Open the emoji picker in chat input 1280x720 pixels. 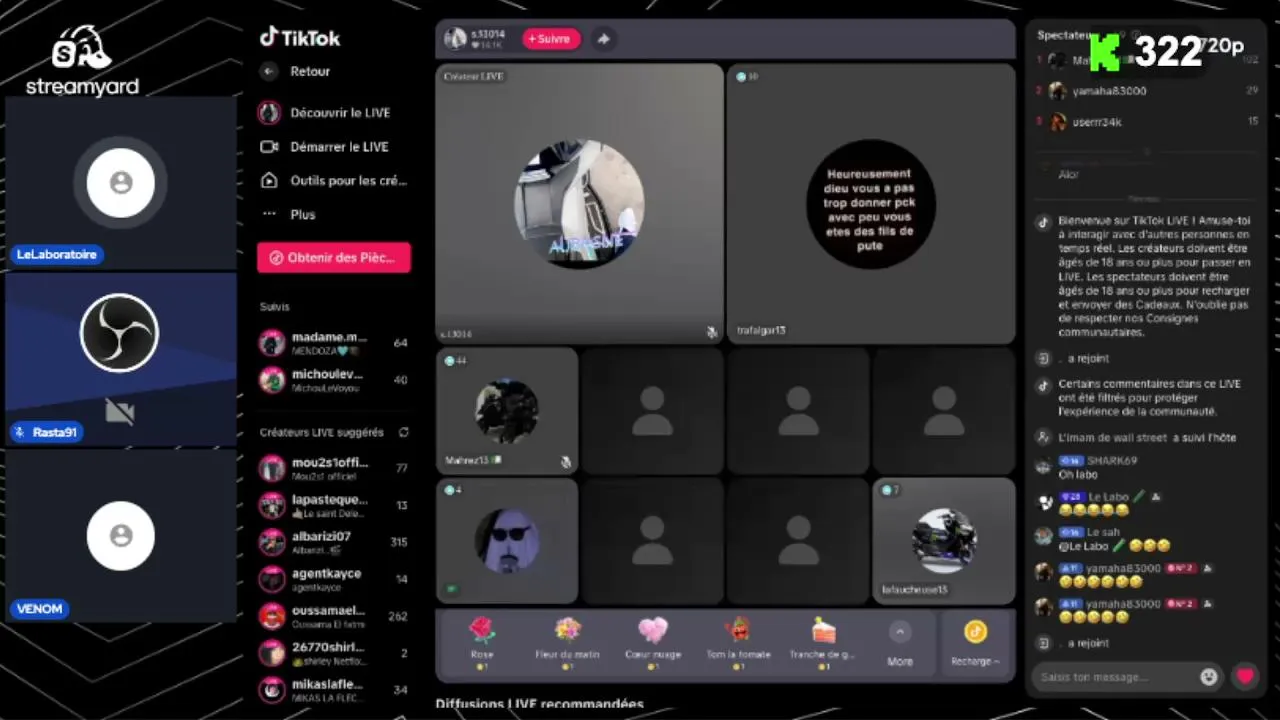[1209, 677]
